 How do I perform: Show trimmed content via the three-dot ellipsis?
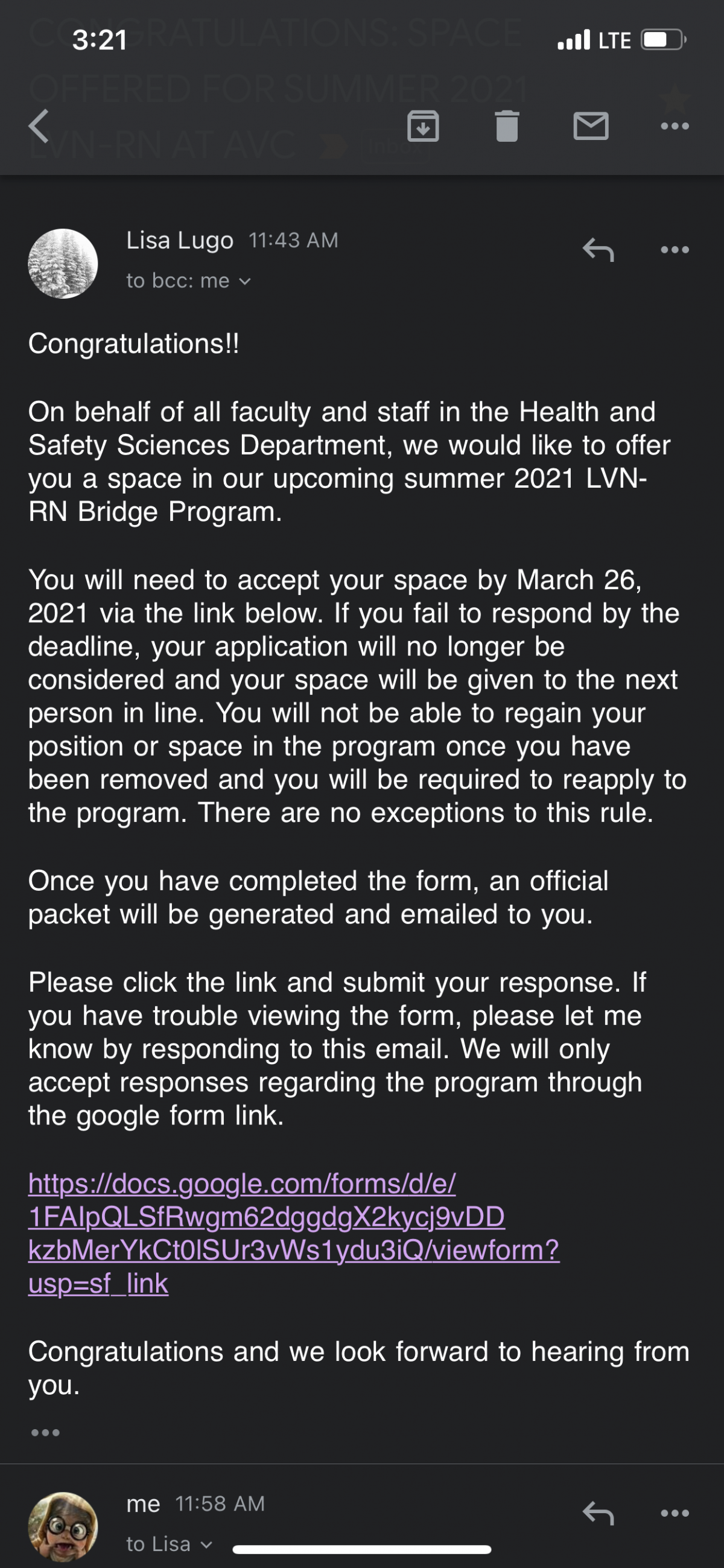(x=46, y=1432)
